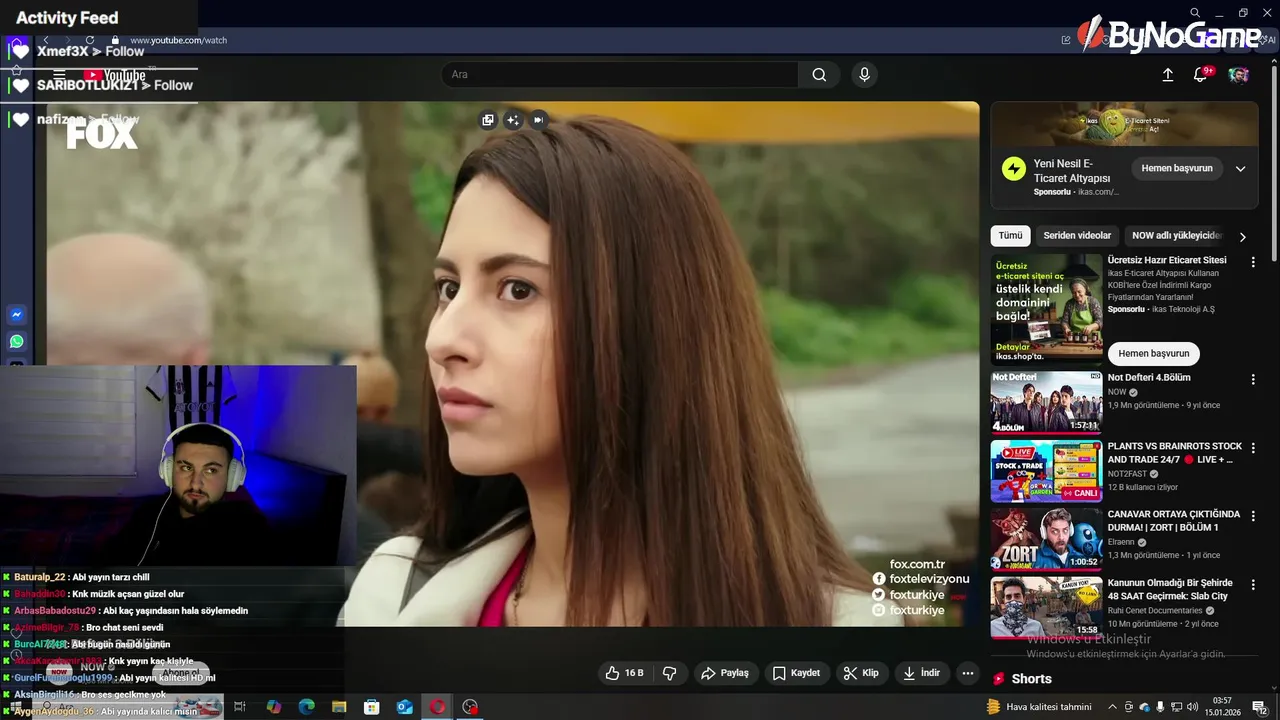Select NOW adlı yükleyiciden chip
This screenshot has height=720, width=1280.
[x=1176, y=236]
